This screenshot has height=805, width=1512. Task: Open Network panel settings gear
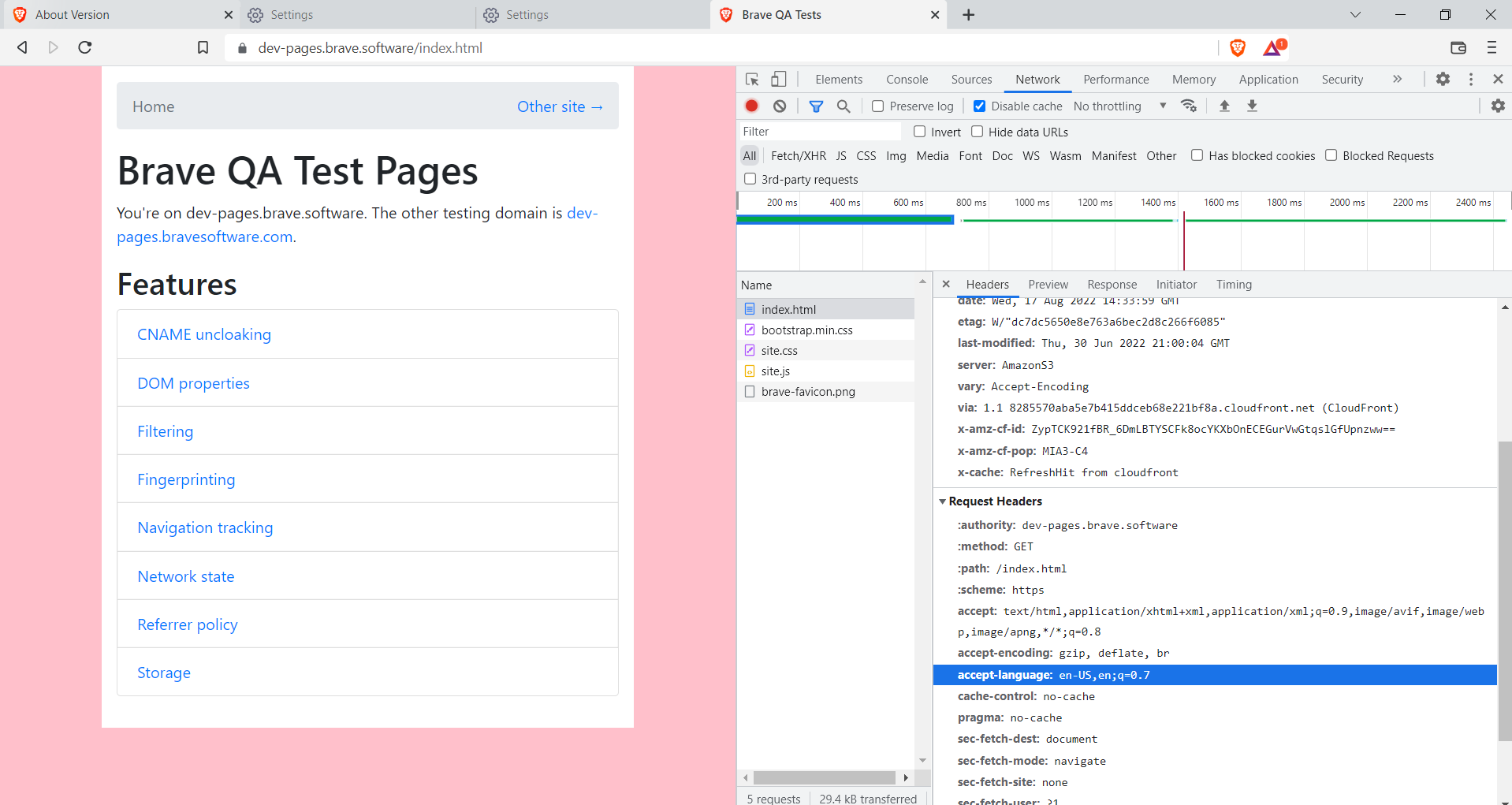click(x=1498, y=106)
